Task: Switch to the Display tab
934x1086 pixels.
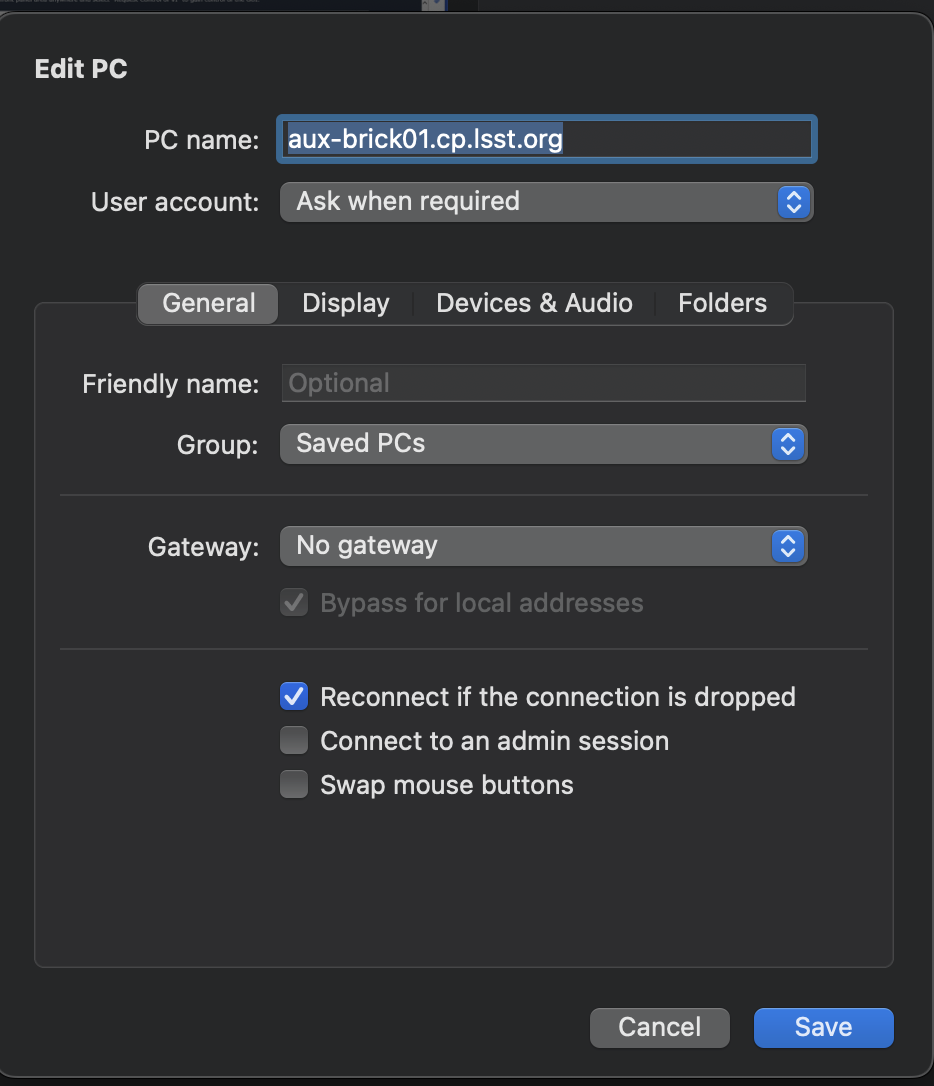Action: [346, 304]
